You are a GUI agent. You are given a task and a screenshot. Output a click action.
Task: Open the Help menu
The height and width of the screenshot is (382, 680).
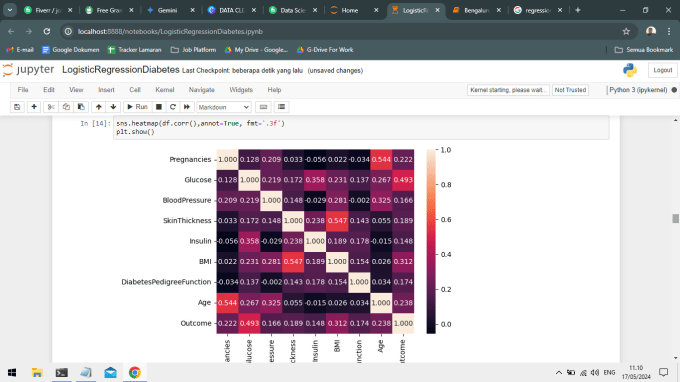point(274,90)
